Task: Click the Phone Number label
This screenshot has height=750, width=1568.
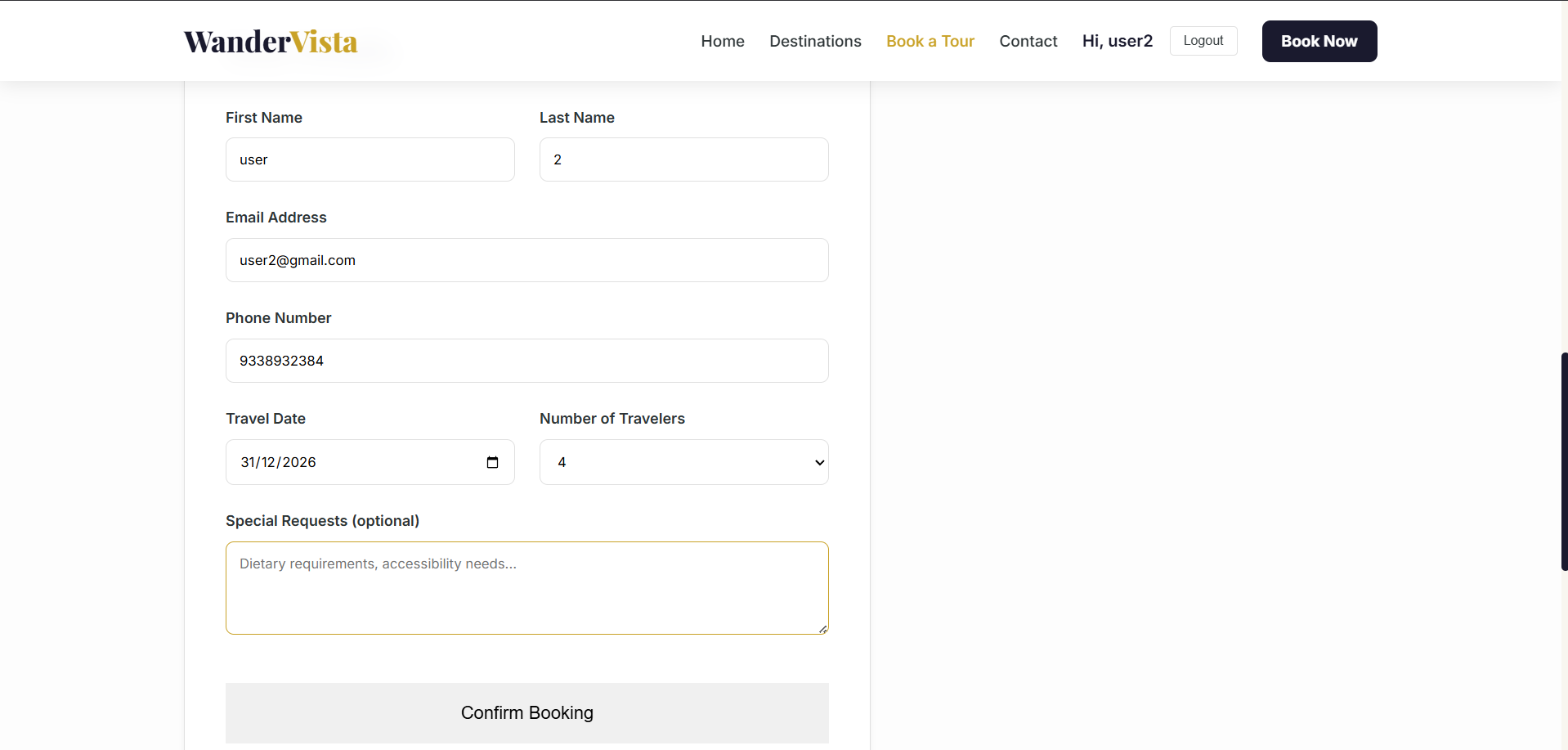Action: (279, 318)
